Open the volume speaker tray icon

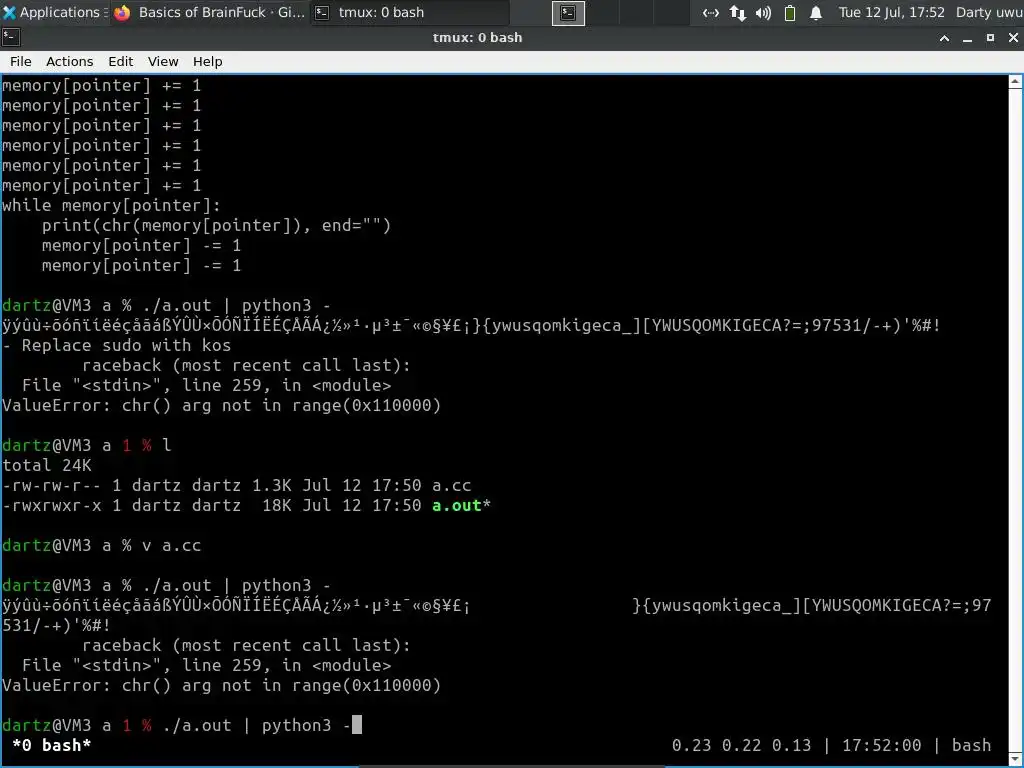[x=763, y=12]
